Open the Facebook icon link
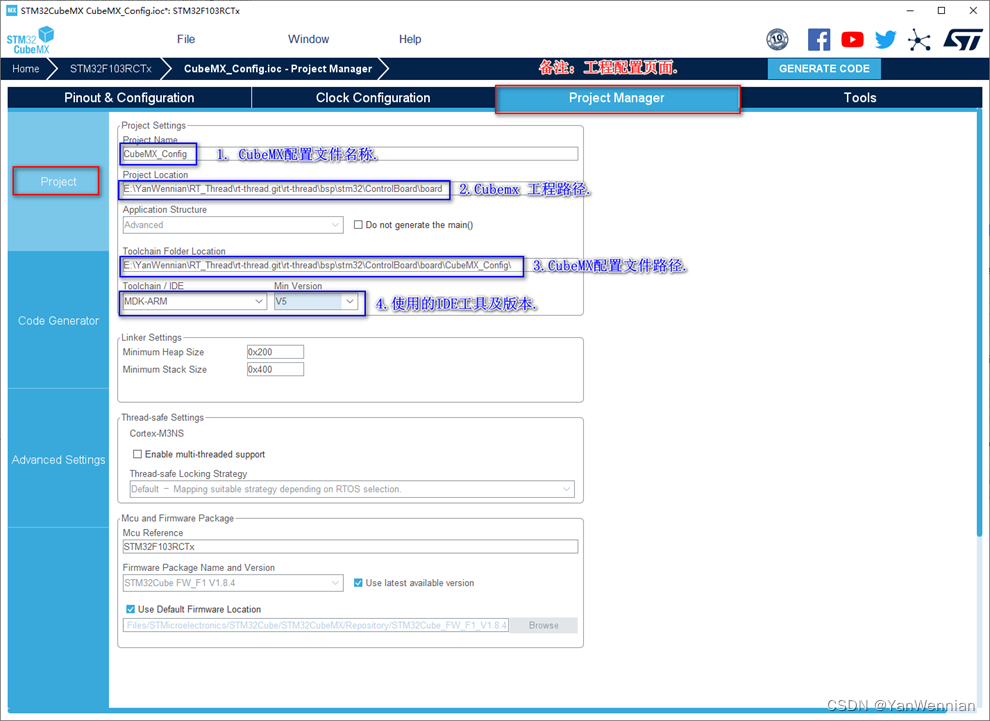The width and height of the screenshot is (990, 721). click(x=819, y=40)
